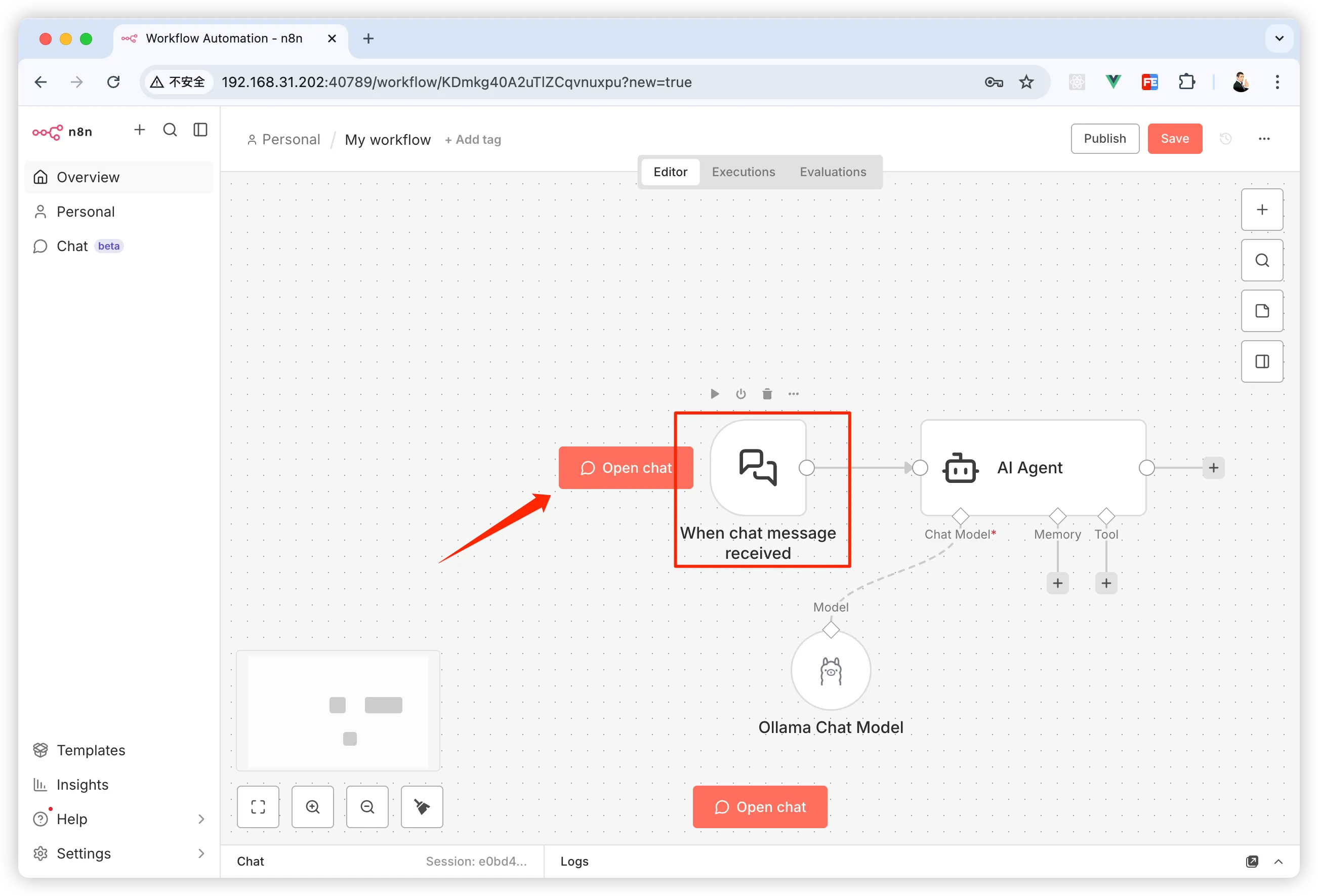Open the workflow more options menu
Viewport: 1318px width, 896px height.
click(x=1264, y=138)
